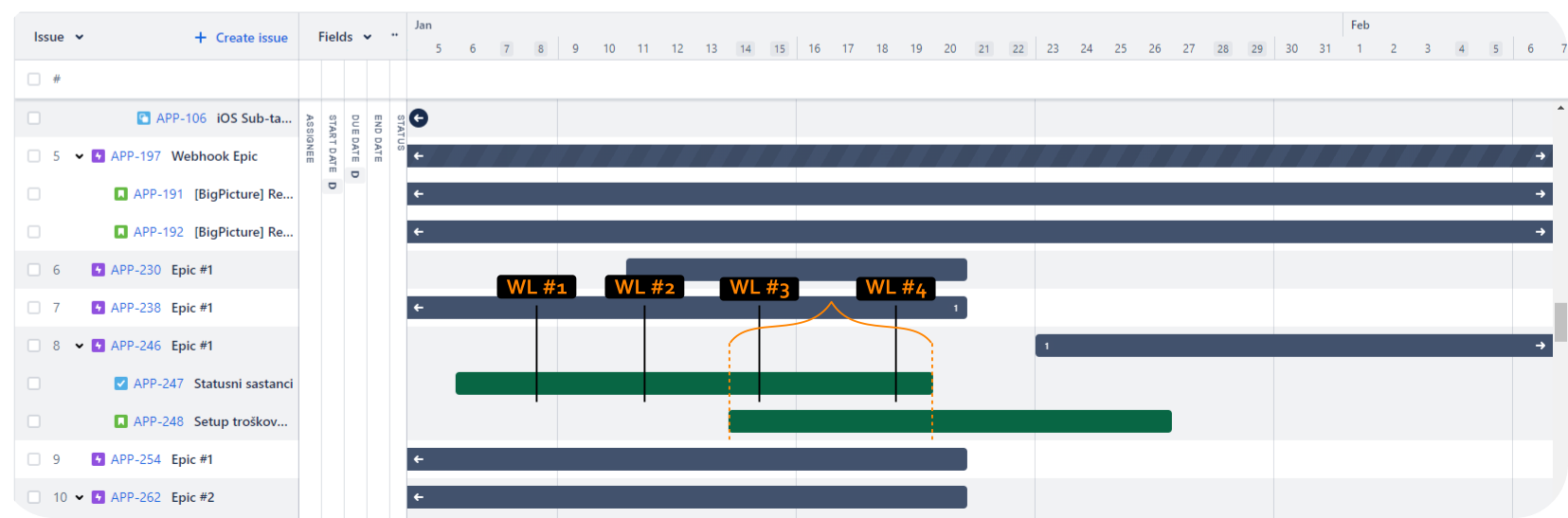Click the right arrow on the APP-191 bar

[1541, 194]
